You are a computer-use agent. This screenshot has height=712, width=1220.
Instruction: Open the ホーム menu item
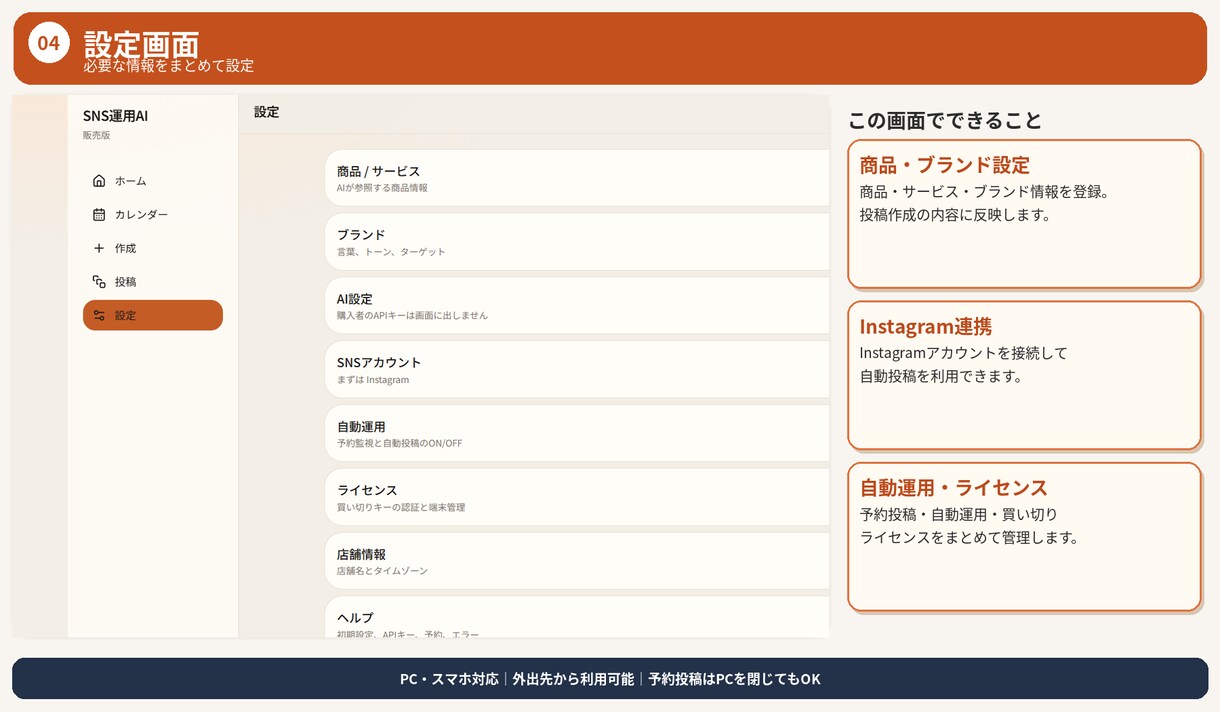tap(153, 181)
